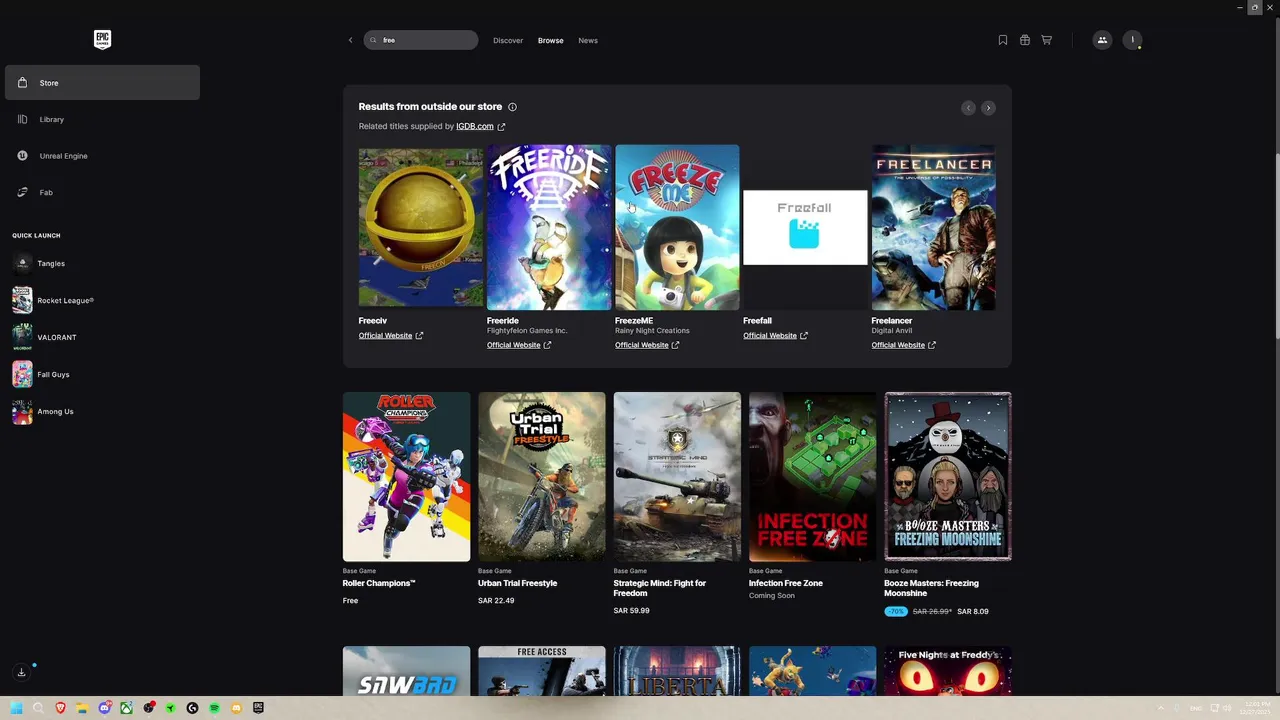1280x720 pixels.
Task: Click the 'Roller Champions™' title text
Action: click(x=379, y=583)
